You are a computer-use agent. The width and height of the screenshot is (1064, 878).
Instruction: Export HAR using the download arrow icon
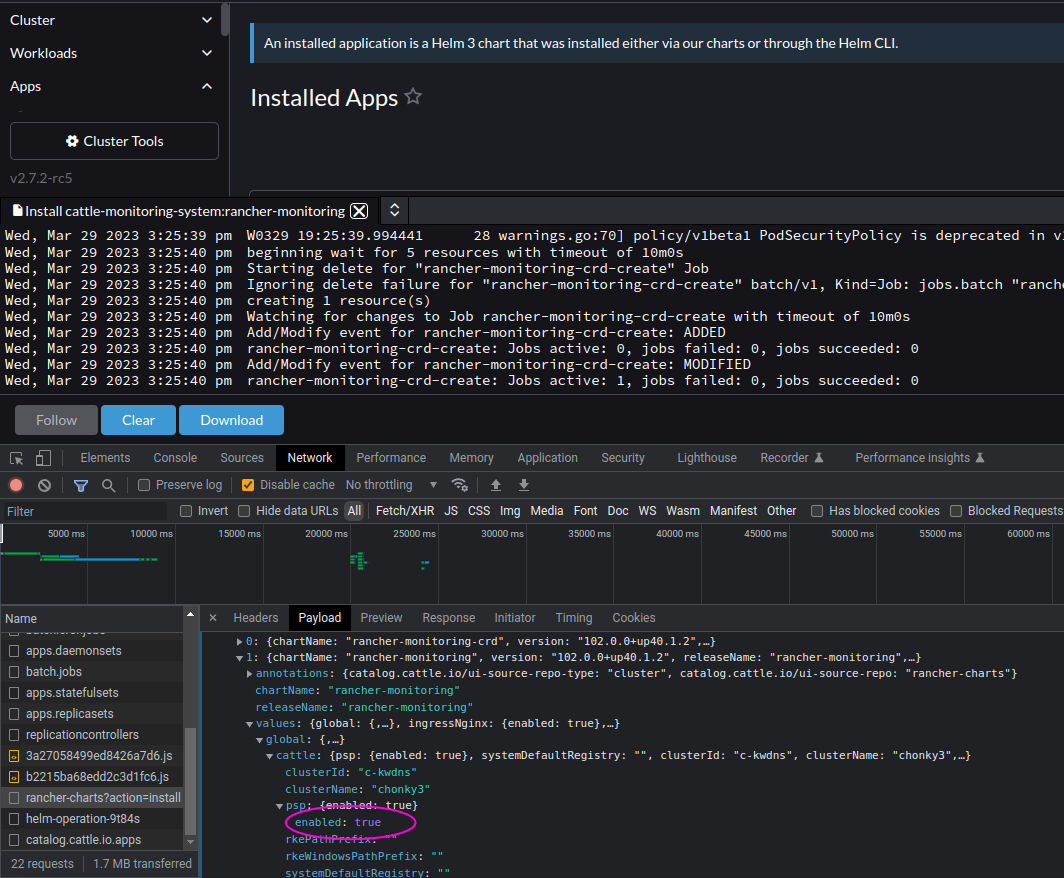point(523,484)
